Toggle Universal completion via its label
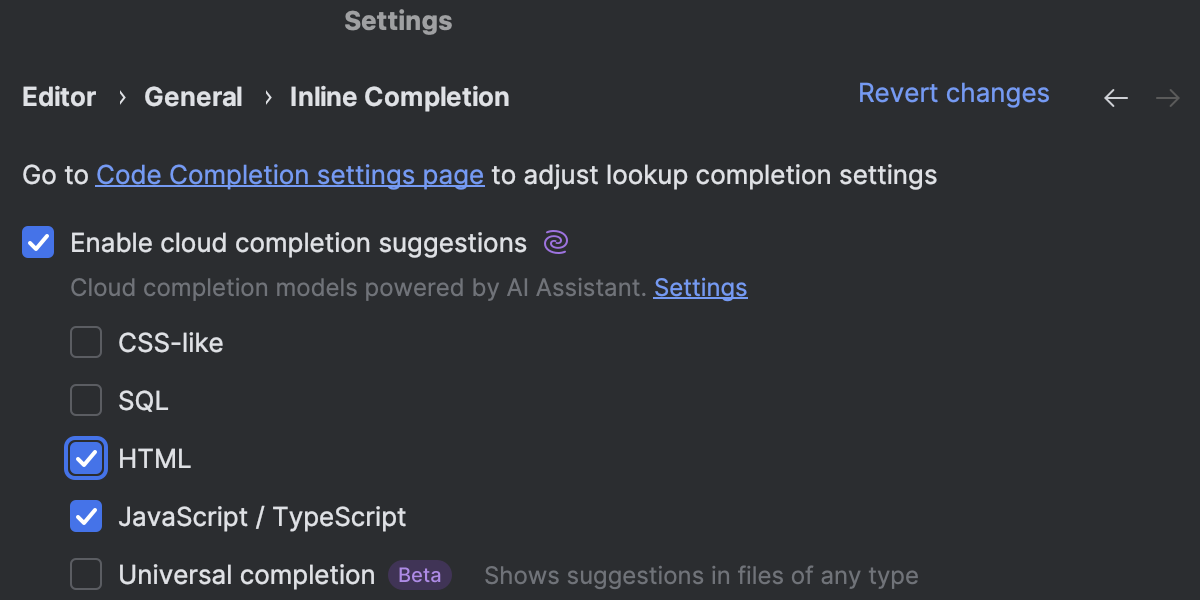 [x=245, y=574]
